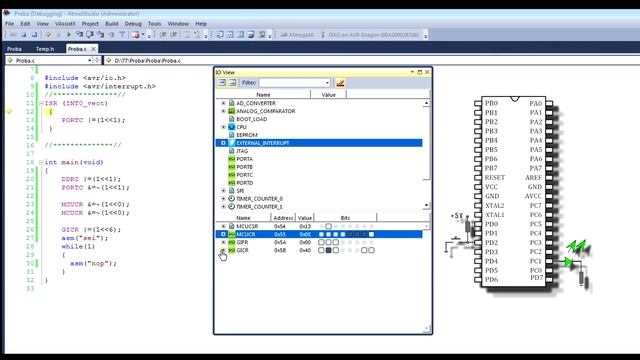Toggle the third bit box in GIFR row
This screenshot has height=360, width=640.
[336, 242]
